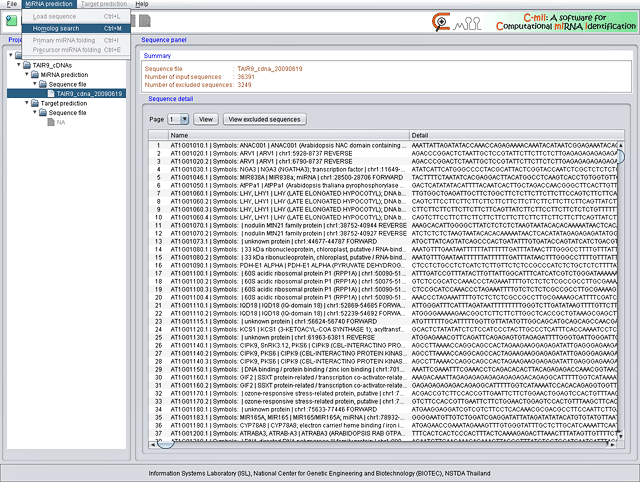Click the file icon of TAIR9_cdna_20090619
This screenshot has width=640, height=482.
pos(51,93)
